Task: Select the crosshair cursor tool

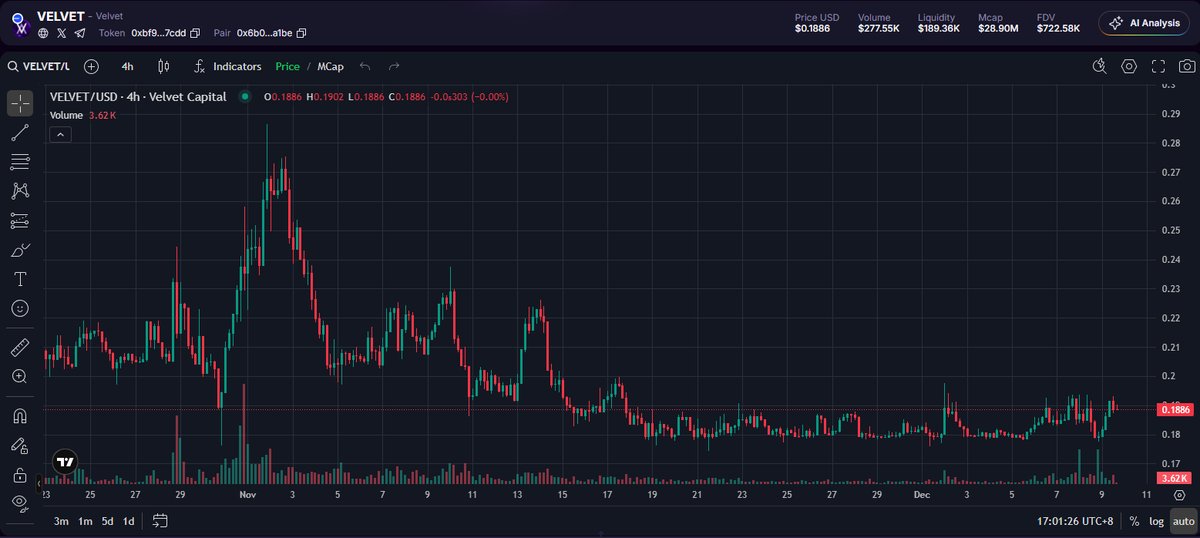Action: 20,103
